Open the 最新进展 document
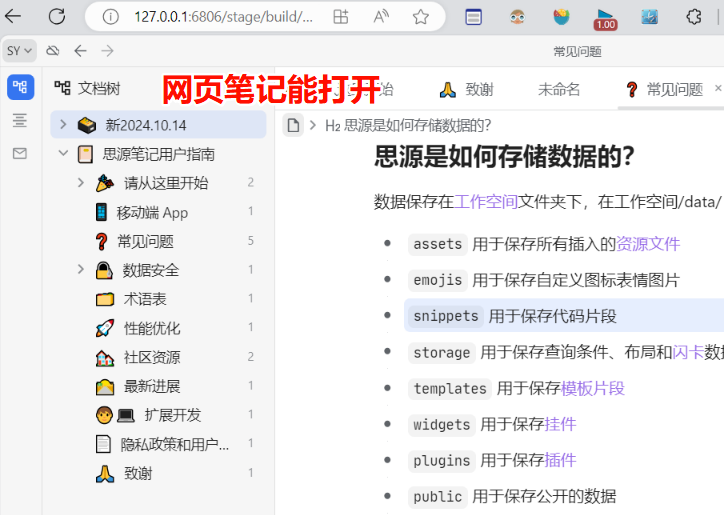Viewport: 724px width, 515px height. click(x=152, y=386)
